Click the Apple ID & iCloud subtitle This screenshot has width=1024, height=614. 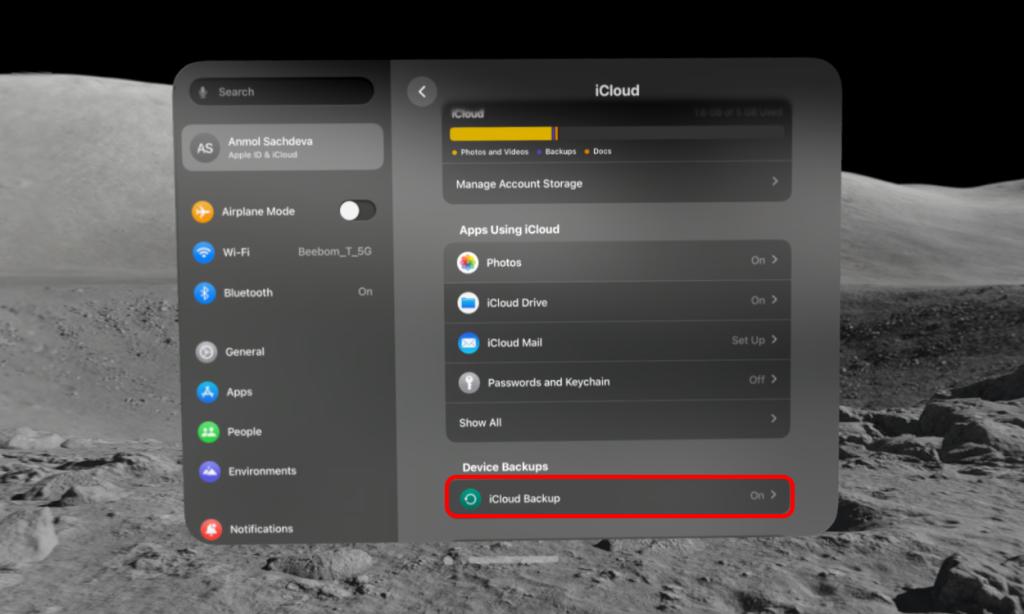tap(263, 155)
